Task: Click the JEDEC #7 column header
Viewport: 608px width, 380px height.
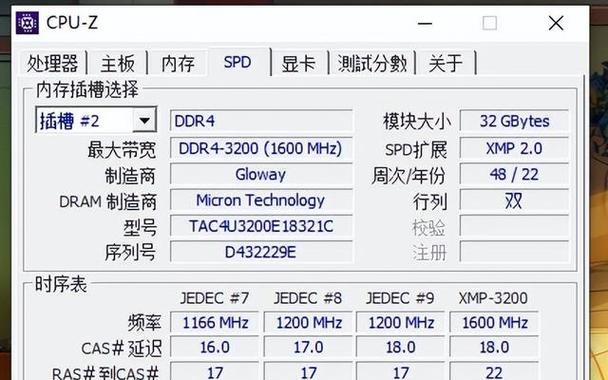Action: [214, 298]
